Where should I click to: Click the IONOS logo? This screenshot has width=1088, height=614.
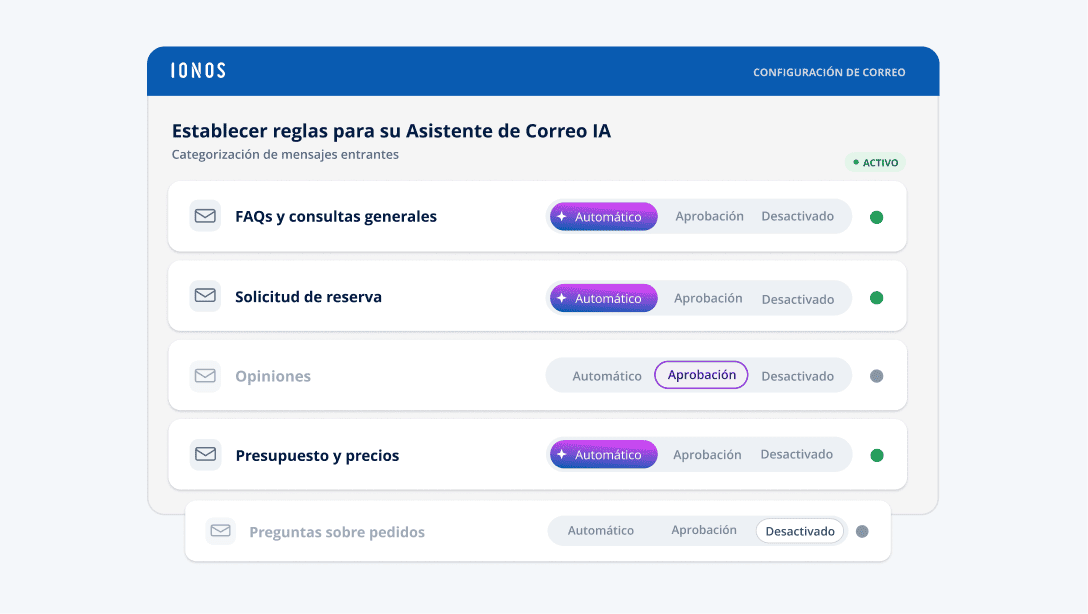coord(198,71)
